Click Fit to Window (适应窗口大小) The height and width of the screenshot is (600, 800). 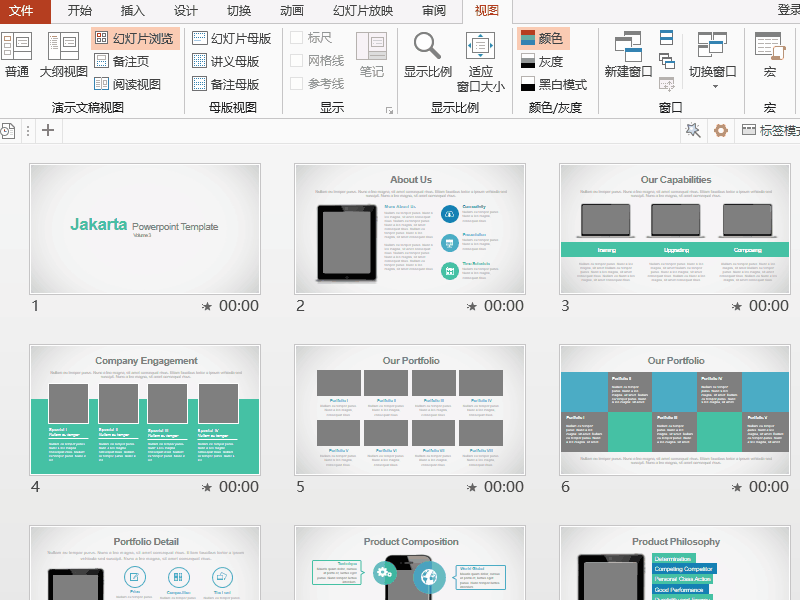(x=480, y=62)
